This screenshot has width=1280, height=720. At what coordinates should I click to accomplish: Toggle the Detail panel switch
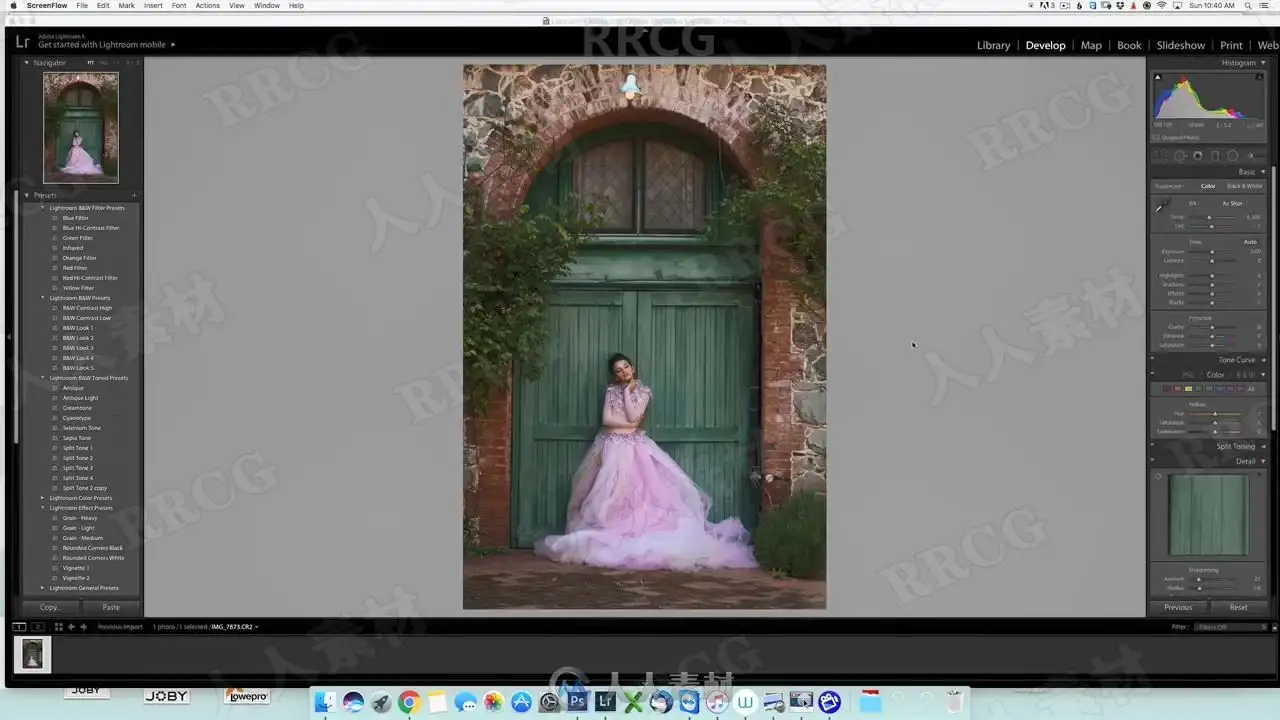pos(1152,459)
